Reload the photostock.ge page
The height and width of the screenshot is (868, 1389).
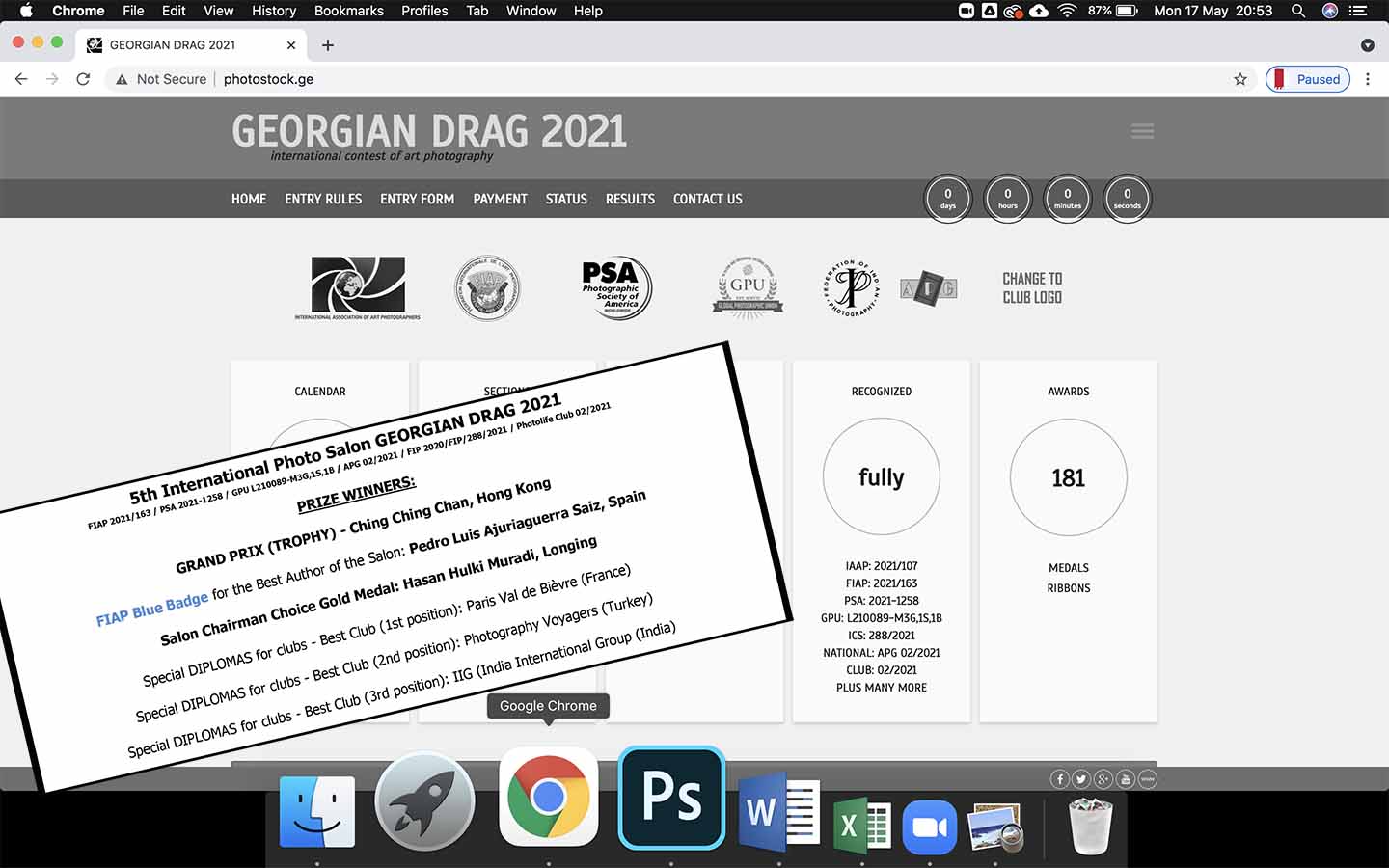click(x=83, y=79)
